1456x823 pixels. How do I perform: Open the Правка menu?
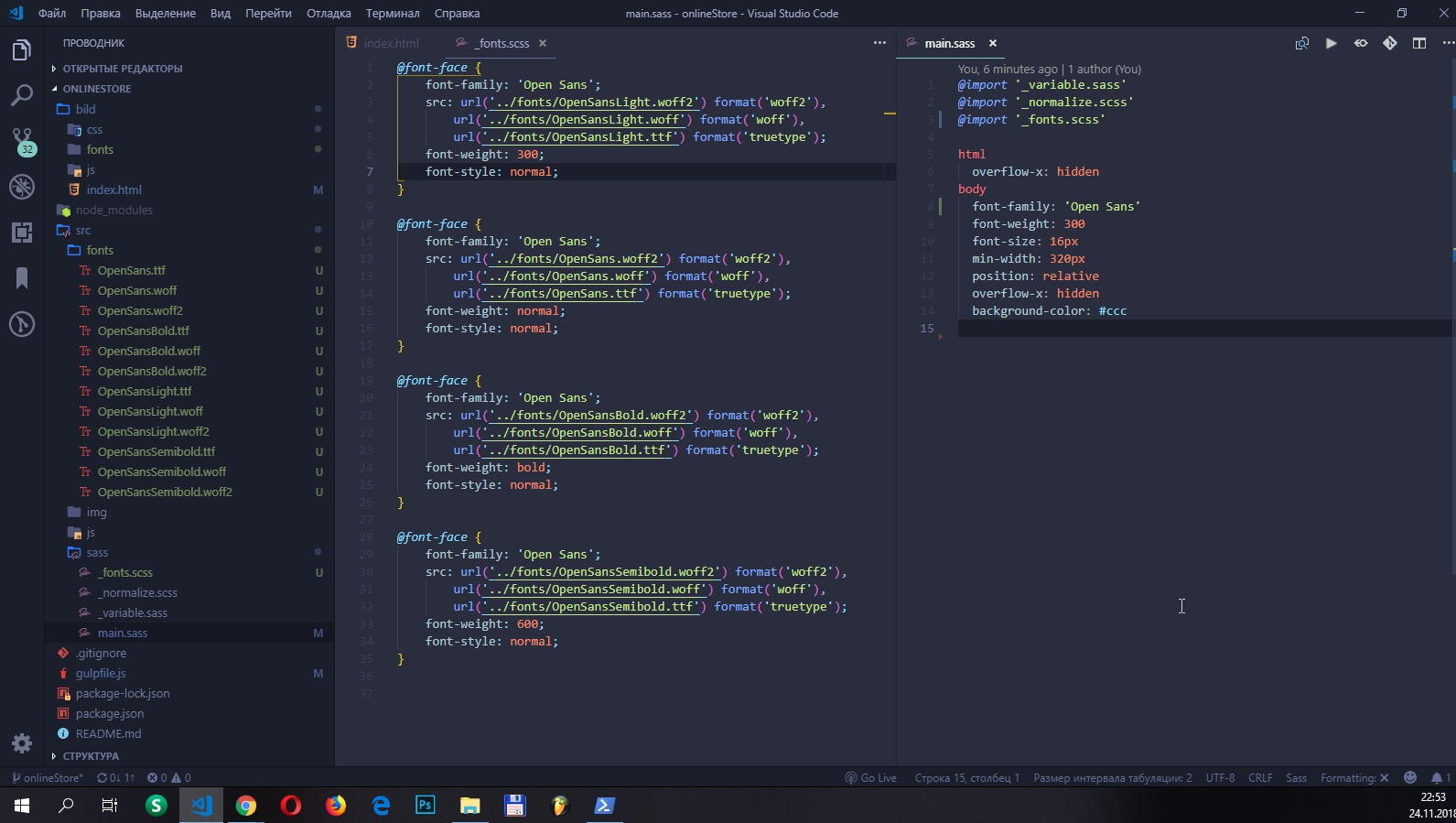(100, 13)
